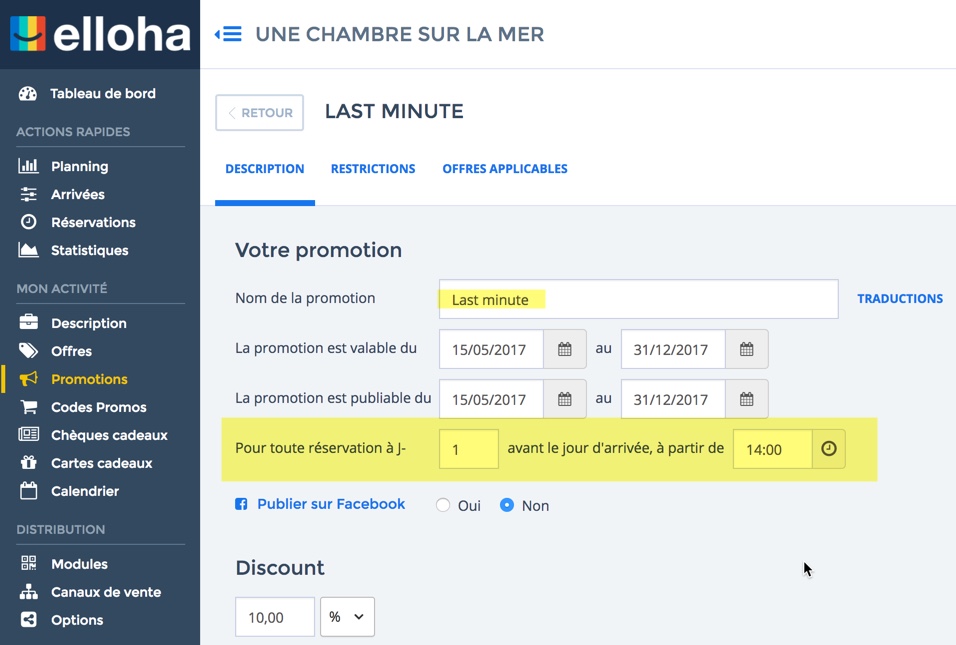Open the discount unit % dropdown
The image size is (956, 645).
coord(347,617)
